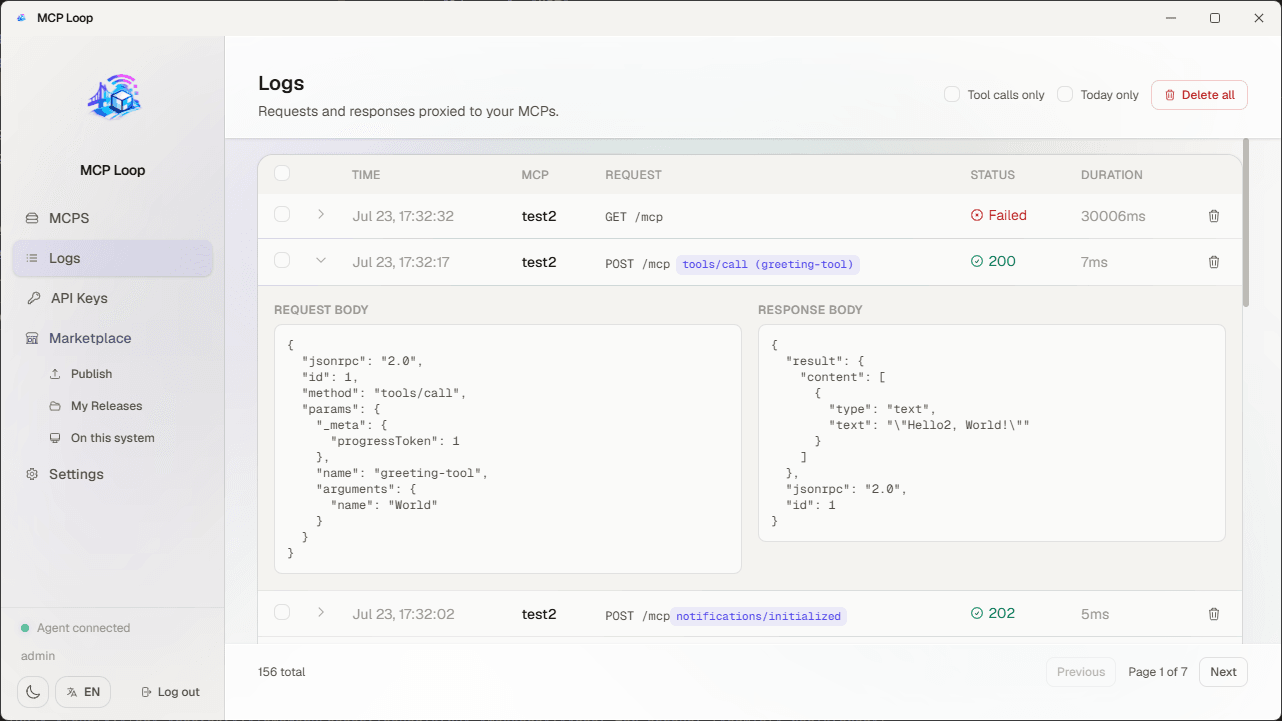Enable the Tool calls only checkbox
Image resolution: width=1282 pixels, height=721 pixels.
tap(952, 94)
